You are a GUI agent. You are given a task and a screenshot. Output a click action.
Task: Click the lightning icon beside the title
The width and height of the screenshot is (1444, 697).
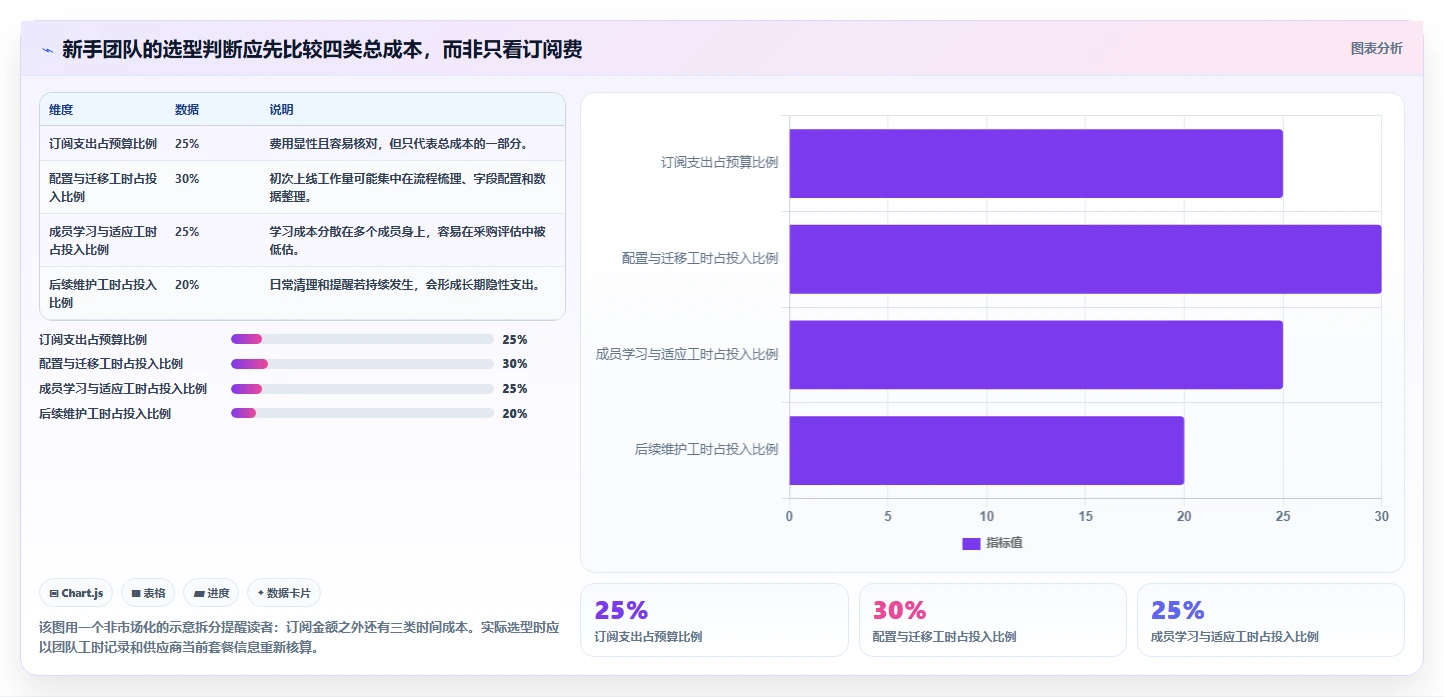click(47, 50)
